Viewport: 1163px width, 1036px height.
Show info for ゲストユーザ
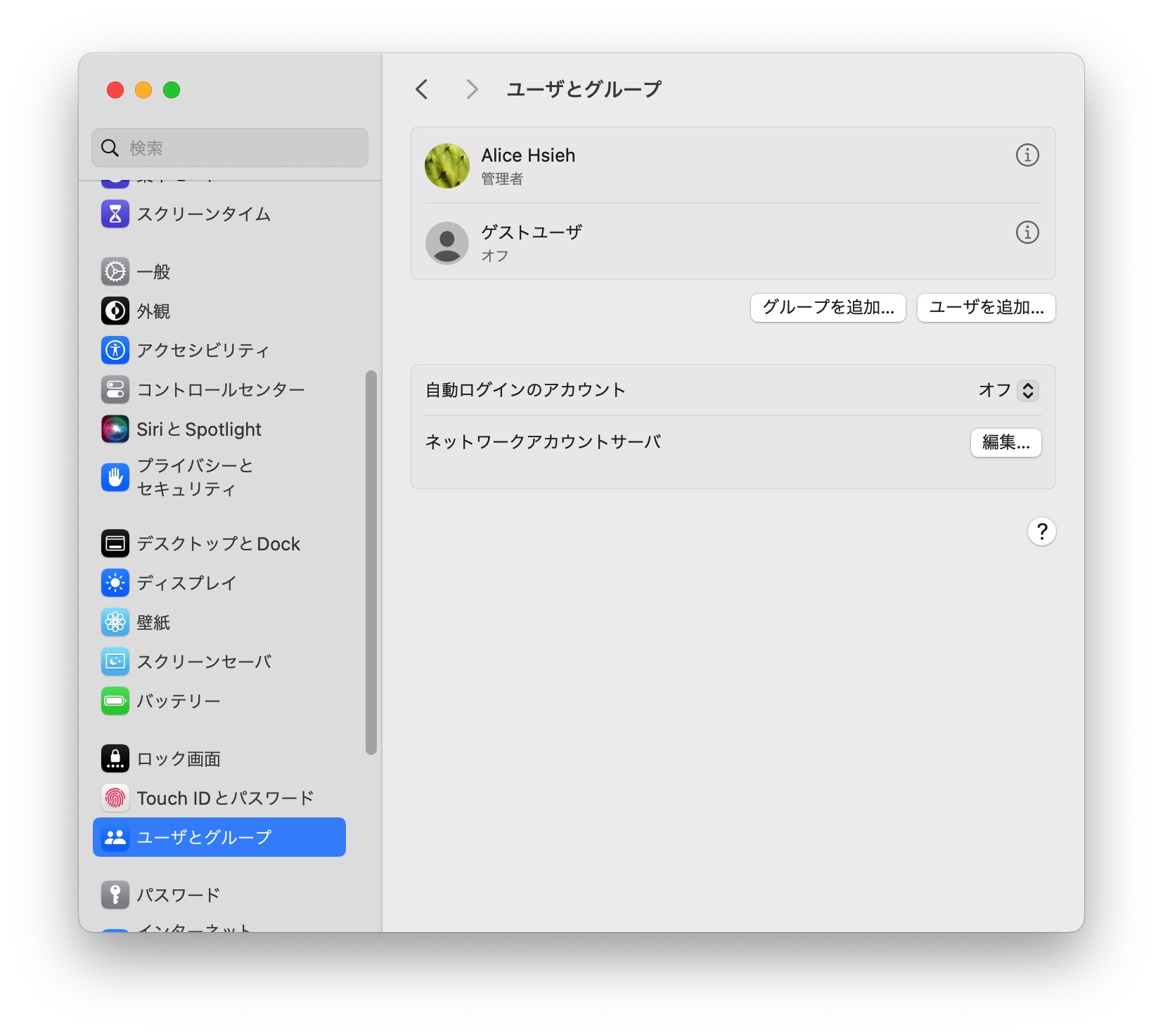point(1027,232)
